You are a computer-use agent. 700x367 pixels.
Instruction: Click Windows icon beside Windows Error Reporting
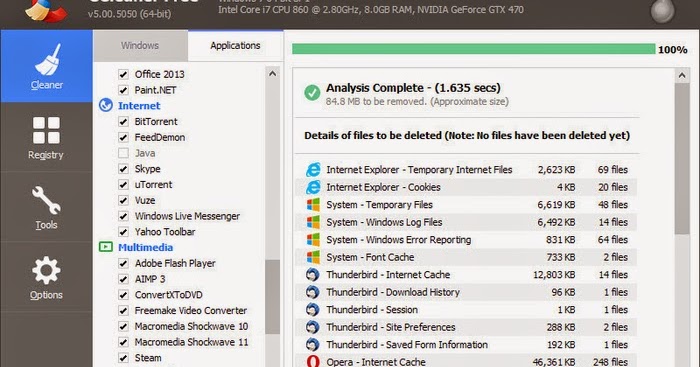point(313,240)
